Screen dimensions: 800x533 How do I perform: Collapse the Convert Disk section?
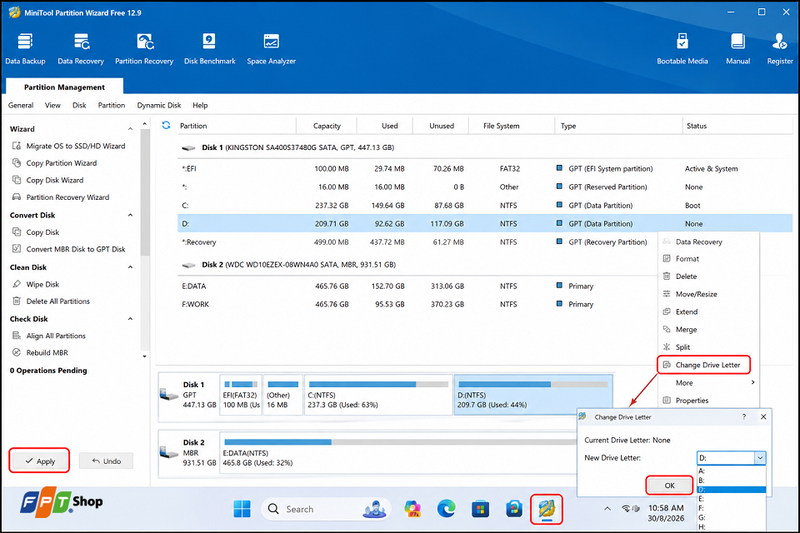(x=130, y=215)
